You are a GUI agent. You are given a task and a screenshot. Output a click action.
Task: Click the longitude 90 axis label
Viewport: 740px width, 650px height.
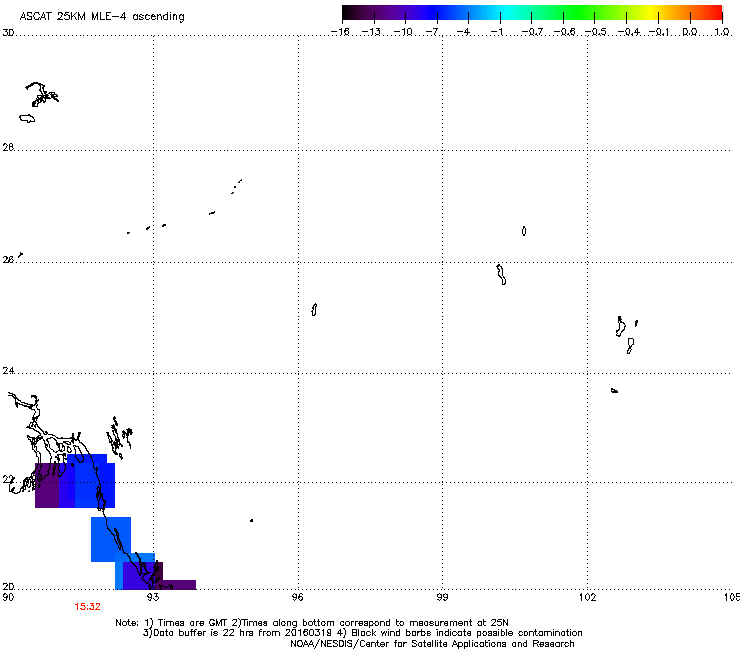tap(8, 597)
